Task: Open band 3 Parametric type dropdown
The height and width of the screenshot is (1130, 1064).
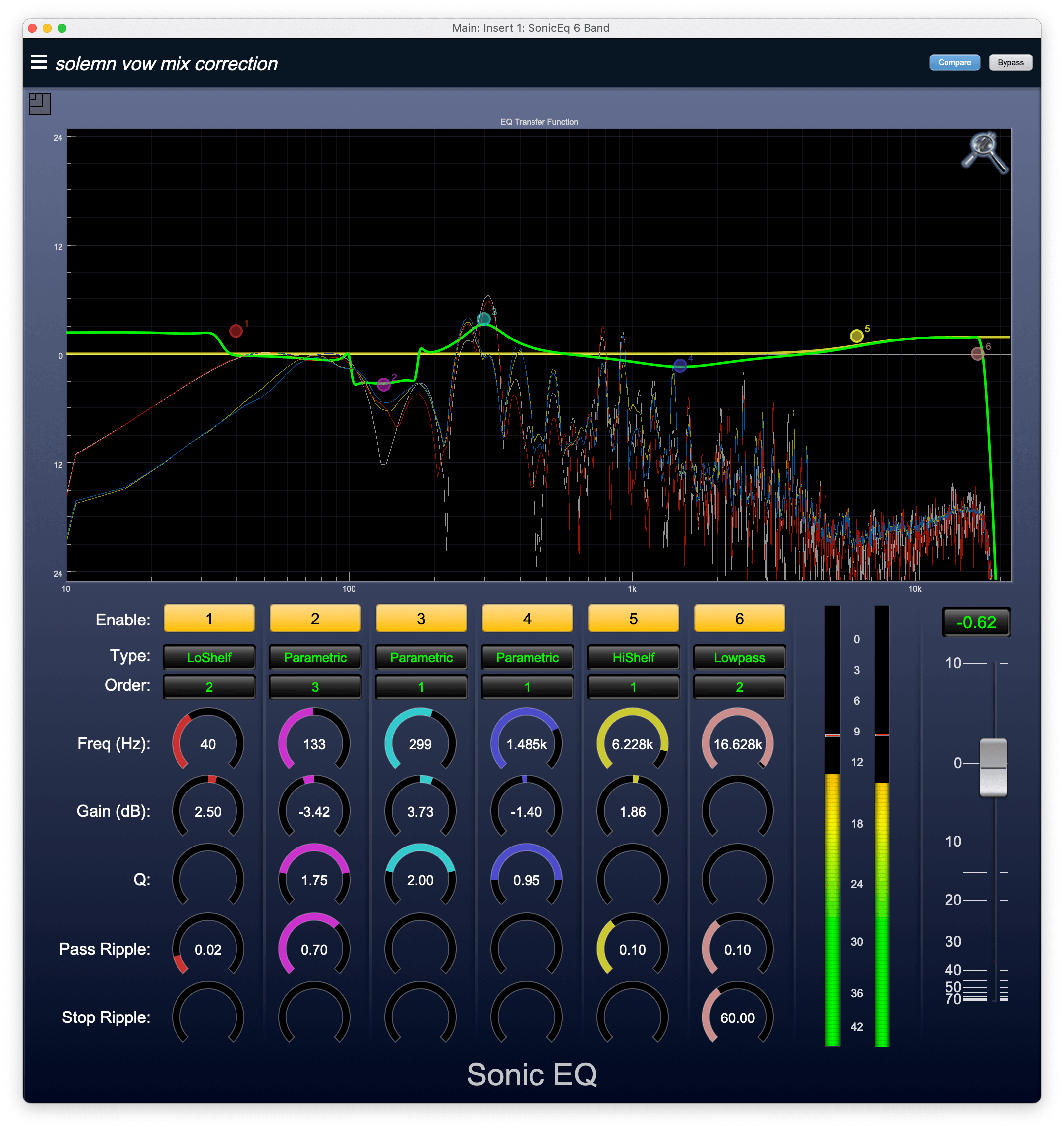Action: coord(421,658)
